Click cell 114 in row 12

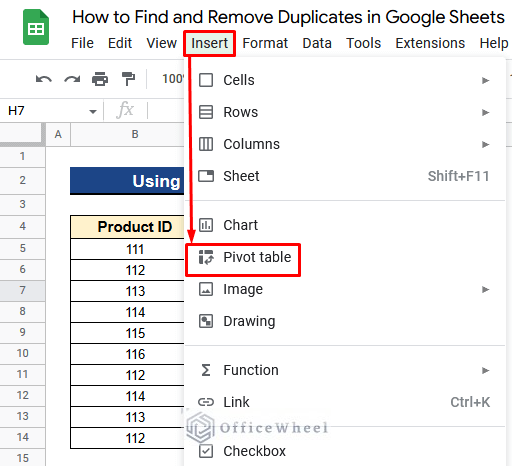point(127,396)
